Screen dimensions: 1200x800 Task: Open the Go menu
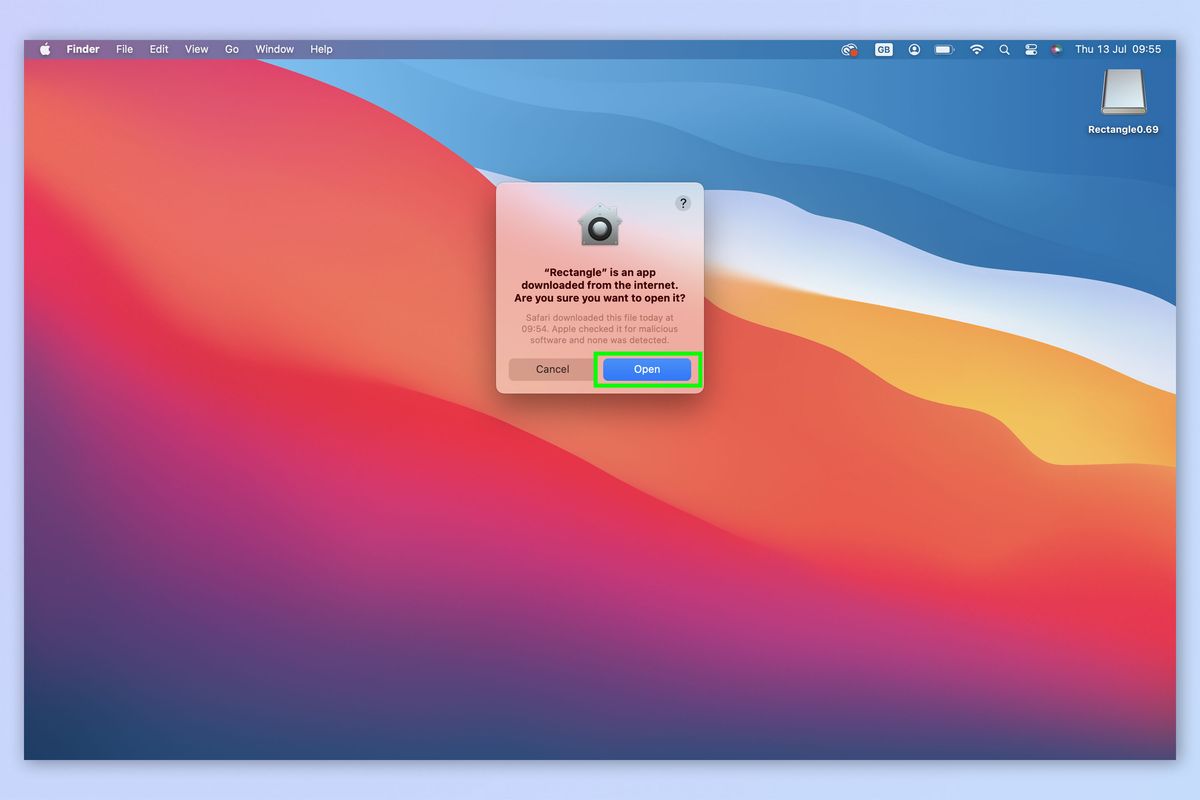coord(231,49)
